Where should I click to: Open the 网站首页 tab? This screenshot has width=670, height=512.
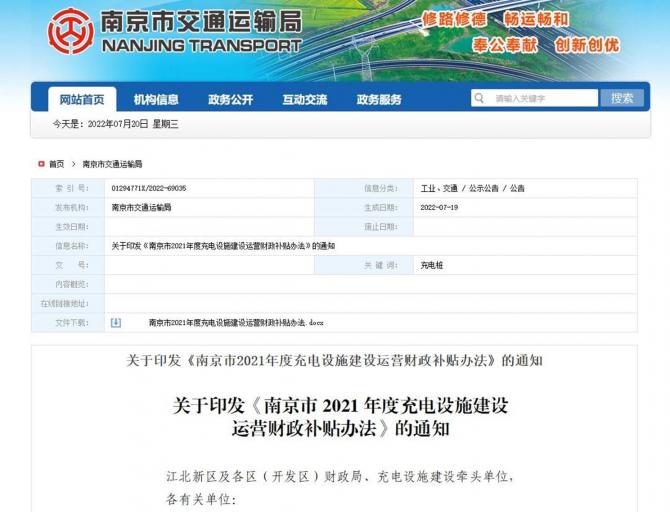click(82, 99)
